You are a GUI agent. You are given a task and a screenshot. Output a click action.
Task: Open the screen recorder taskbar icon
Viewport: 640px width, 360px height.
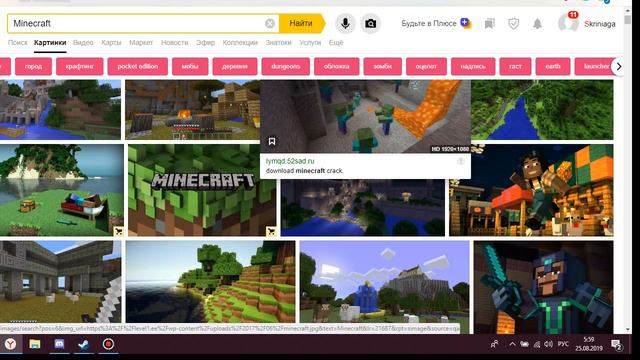108,344
